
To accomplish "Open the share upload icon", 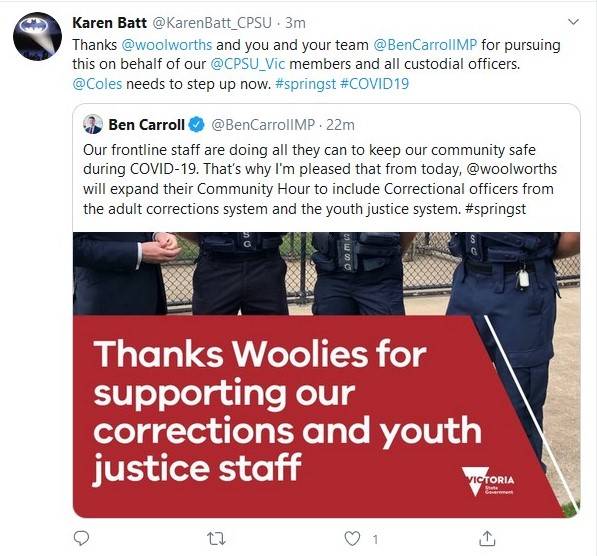I will coord(487,538).
